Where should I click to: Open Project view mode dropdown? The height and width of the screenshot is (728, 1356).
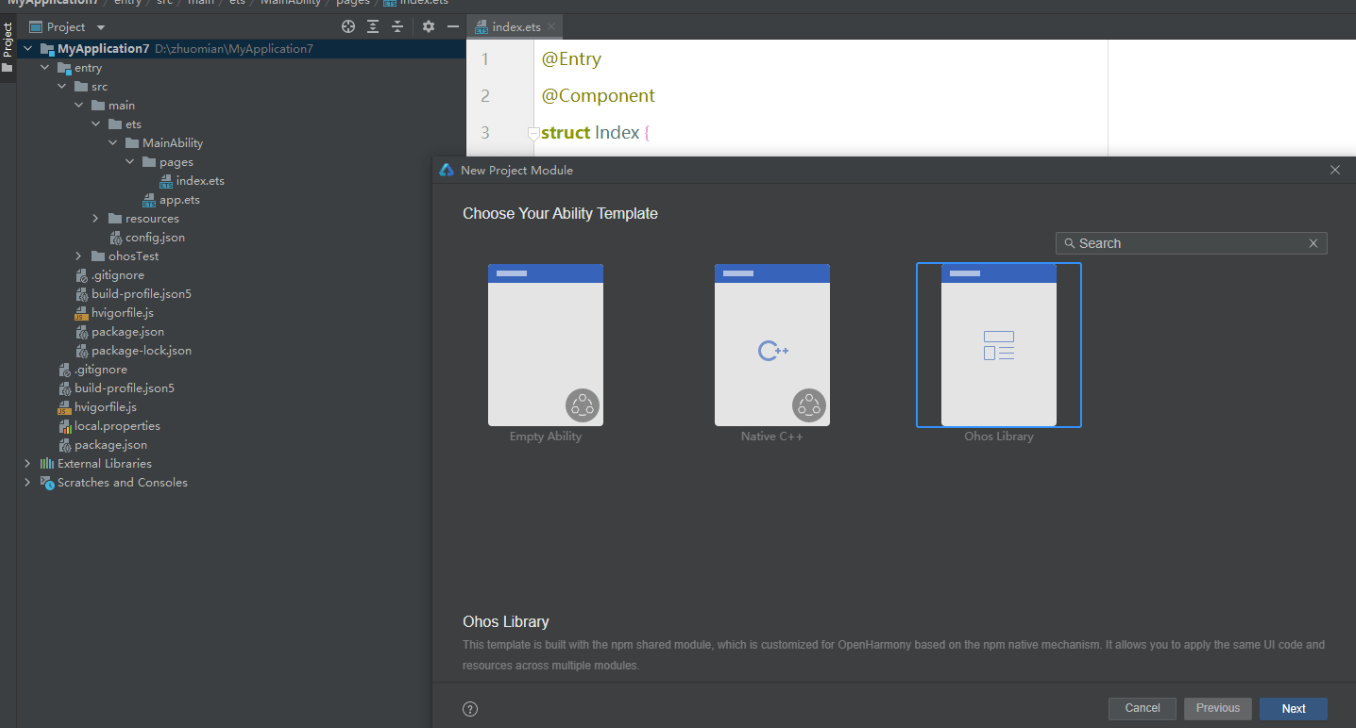click(x=100, y=27)
